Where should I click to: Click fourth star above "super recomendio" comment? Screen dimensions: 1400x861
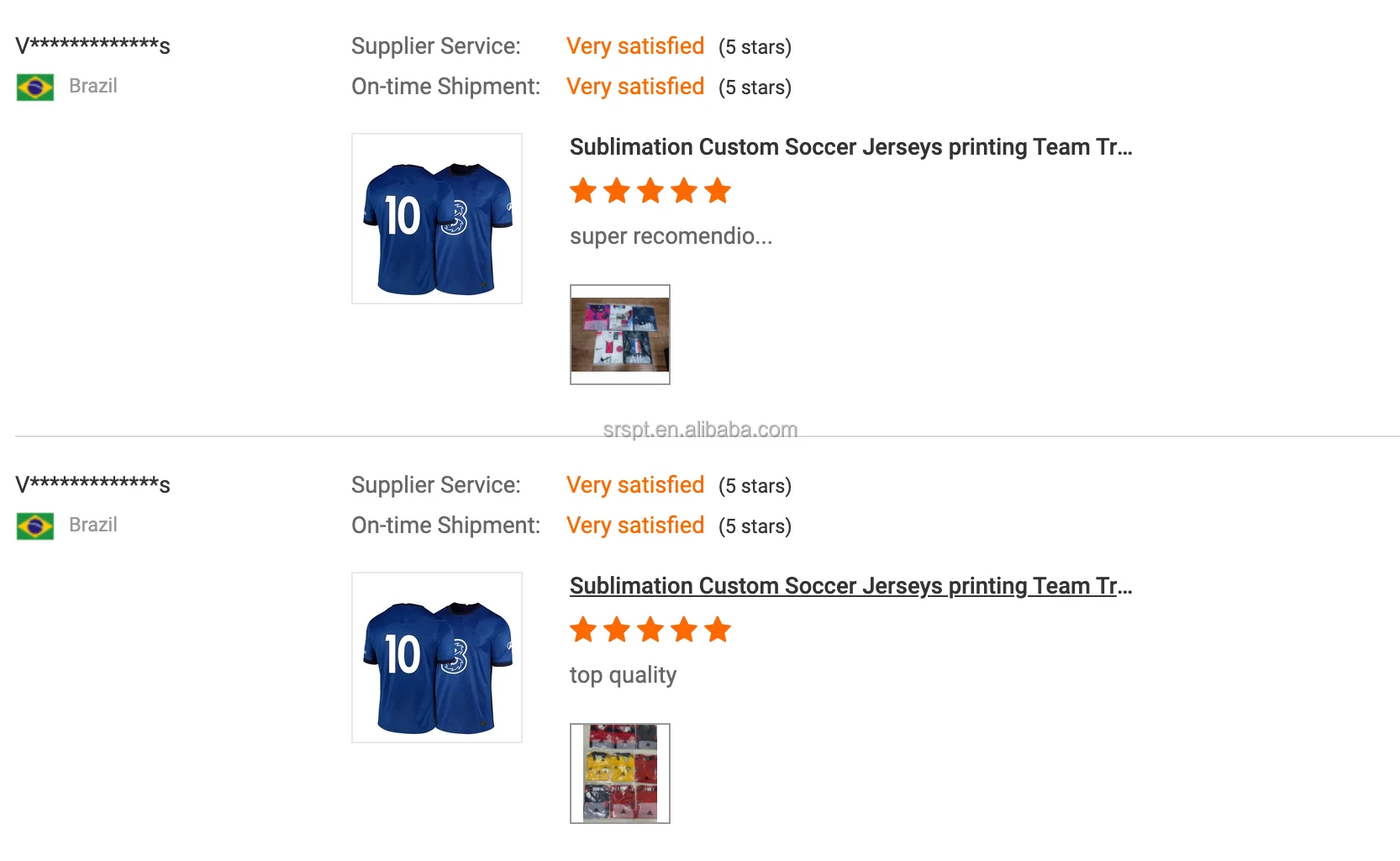[x=684, y=191]
